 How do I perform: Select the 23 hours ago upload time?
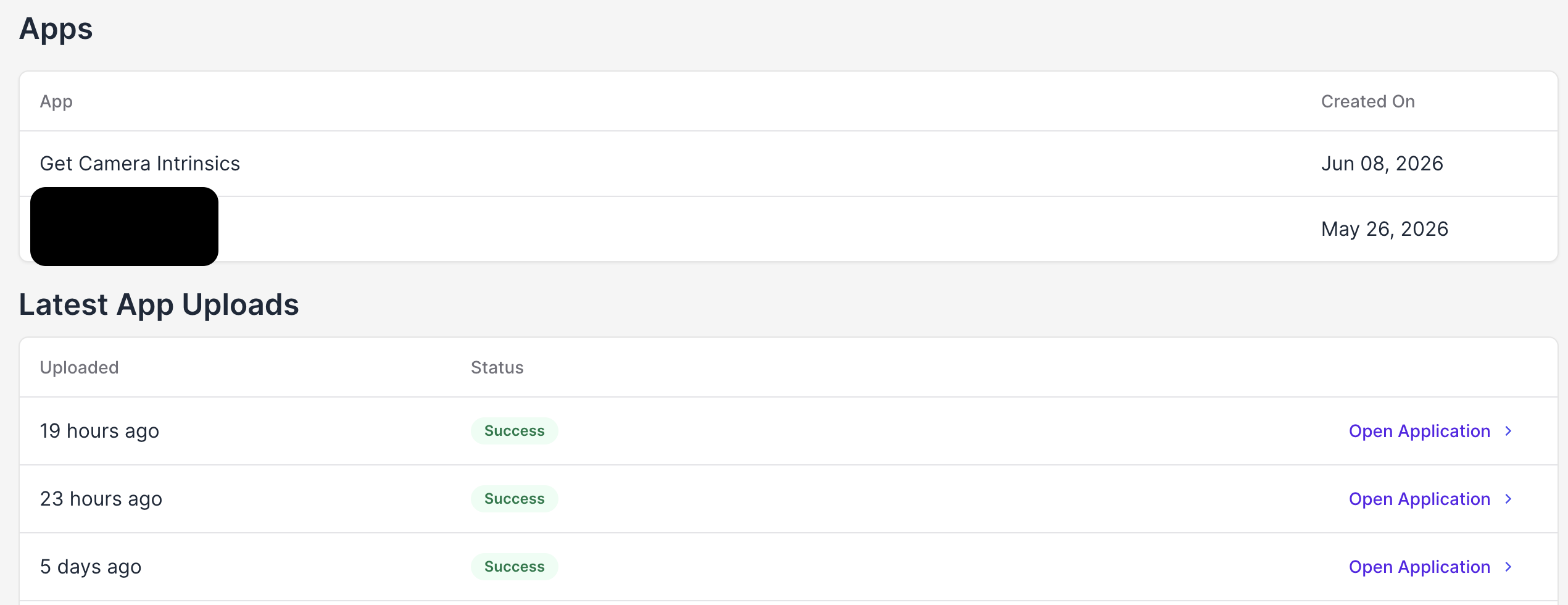click(x=101, y=499)
